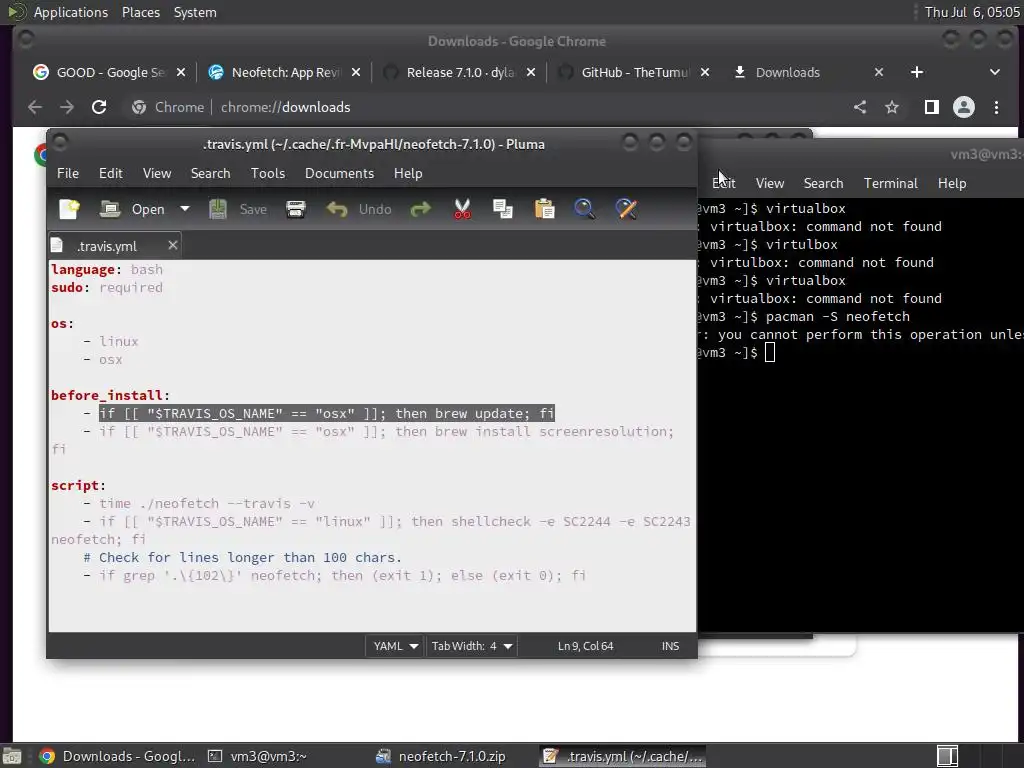The height and width of the screenshot is (768, 1024).
Task: Open the File menu in Pluma
Action: (x=68, y=173)
